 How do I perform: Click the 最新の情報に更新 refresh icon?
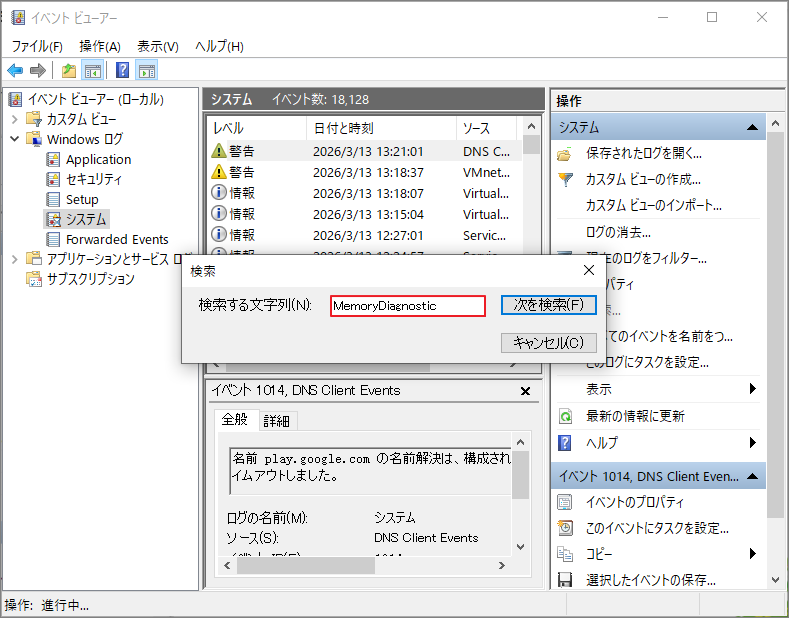pos(565,416)
